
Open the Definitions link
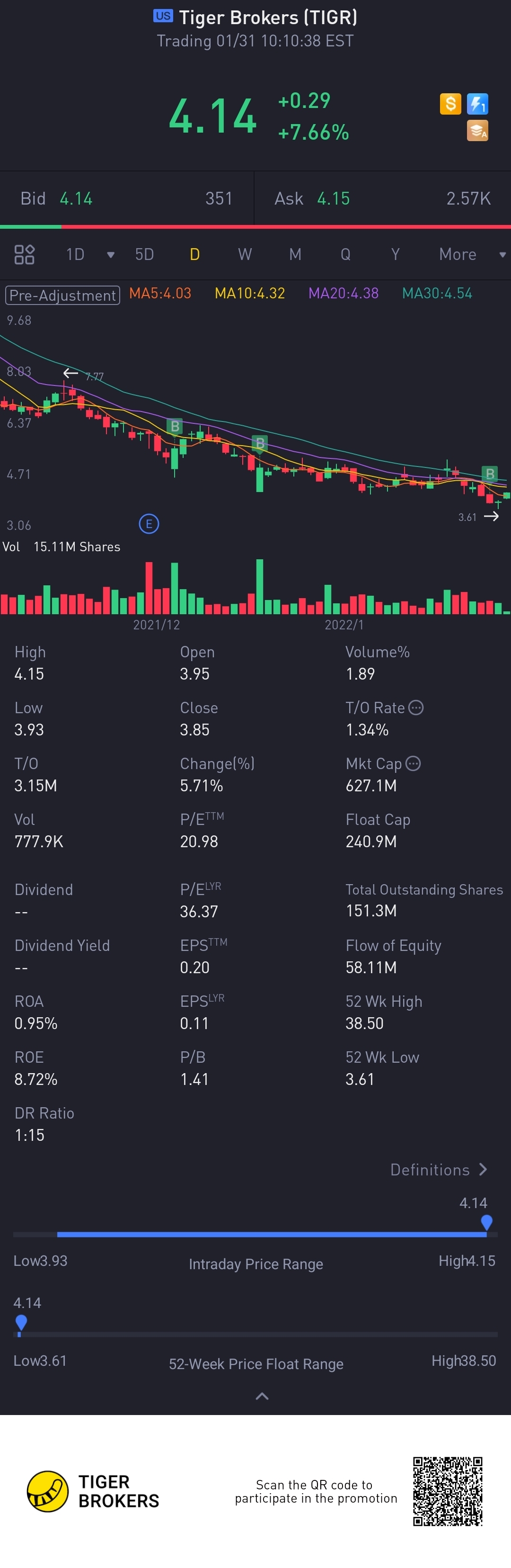[438, 1170]
